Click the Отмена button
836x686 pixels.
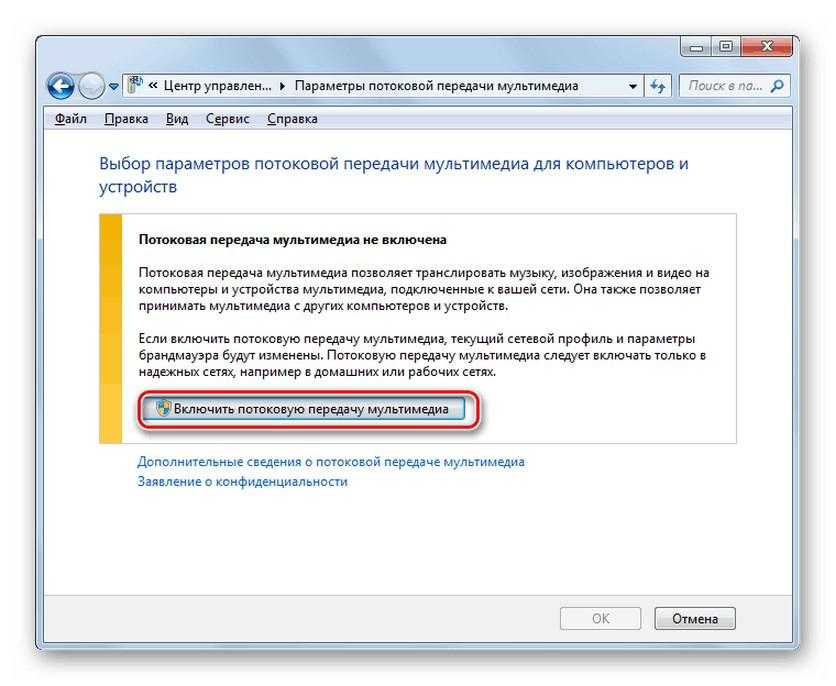click(695, 618)
